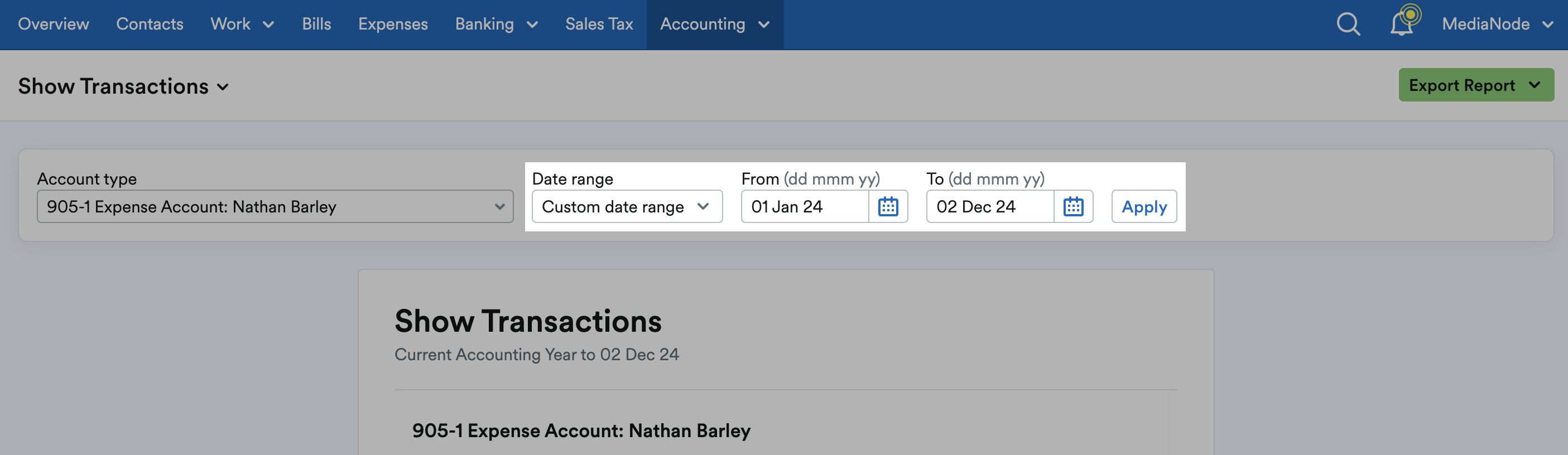Expand the Banking menu

click(497, 25)
